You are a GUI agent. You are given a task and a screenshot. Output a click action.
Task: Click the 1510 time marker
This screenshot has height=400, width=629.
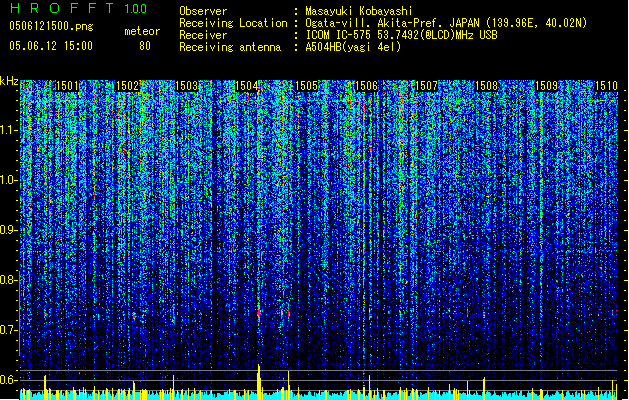click(x=606, y=86)
